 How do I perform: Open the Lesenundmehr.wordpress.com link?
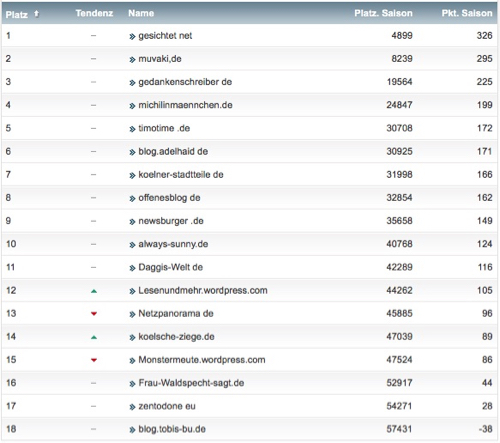pos(203,291)
